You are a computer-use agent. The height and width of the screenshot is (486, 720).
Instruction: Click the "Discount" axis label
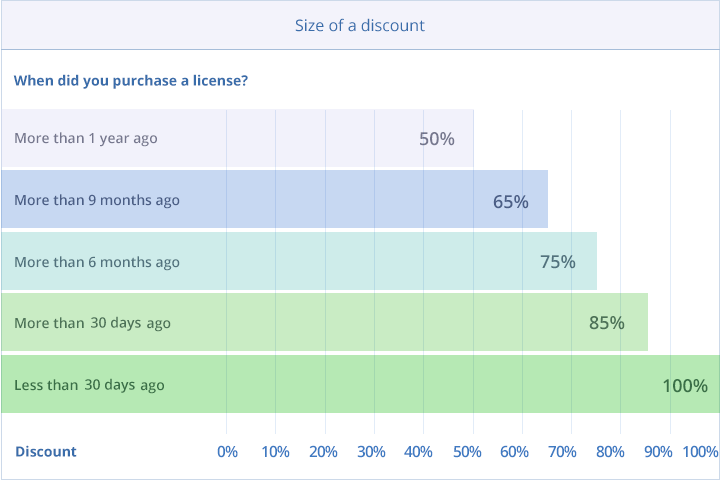click(46, 451)
